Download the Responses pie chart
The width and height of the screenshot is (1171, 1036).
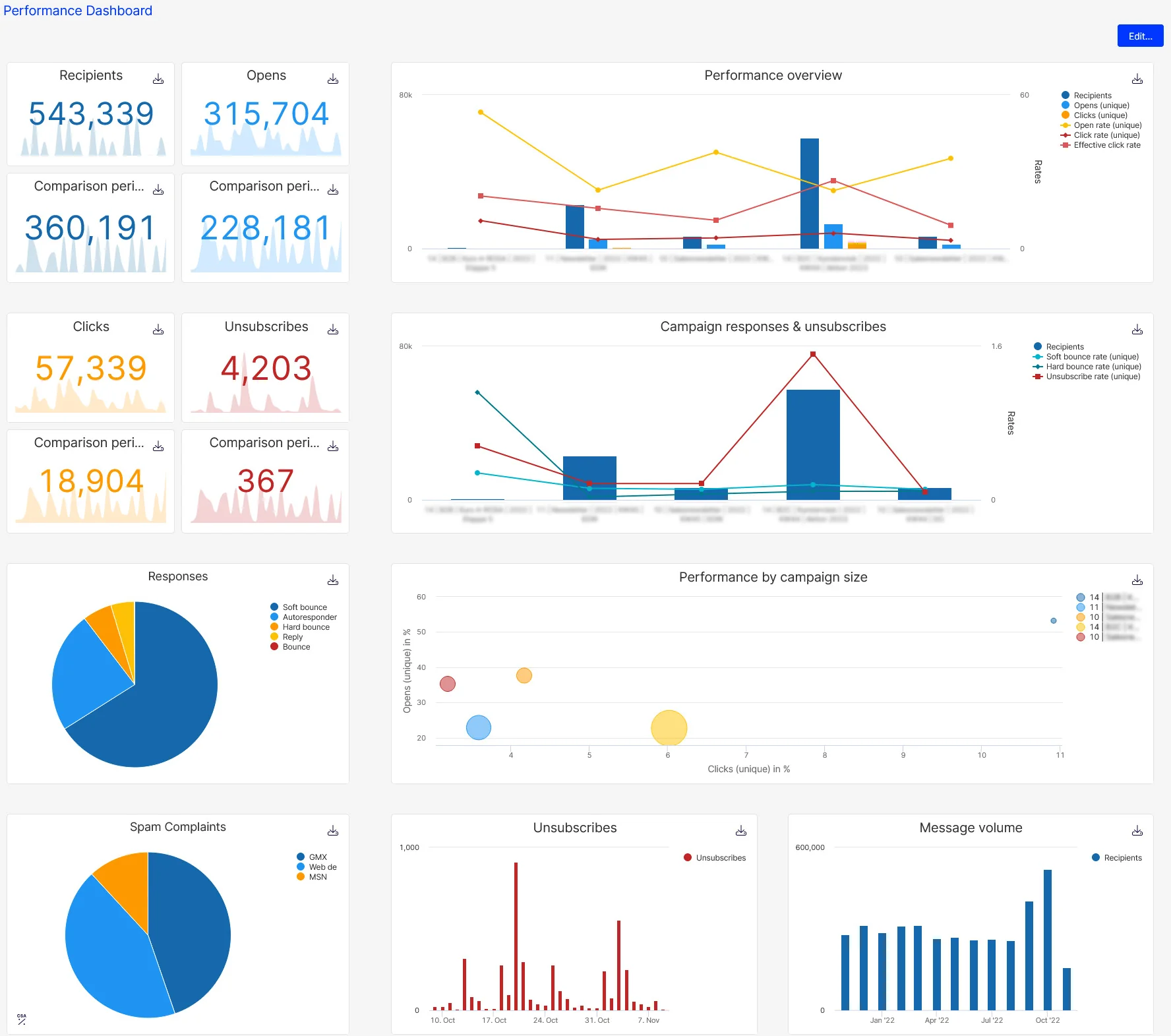pos(333,580)
